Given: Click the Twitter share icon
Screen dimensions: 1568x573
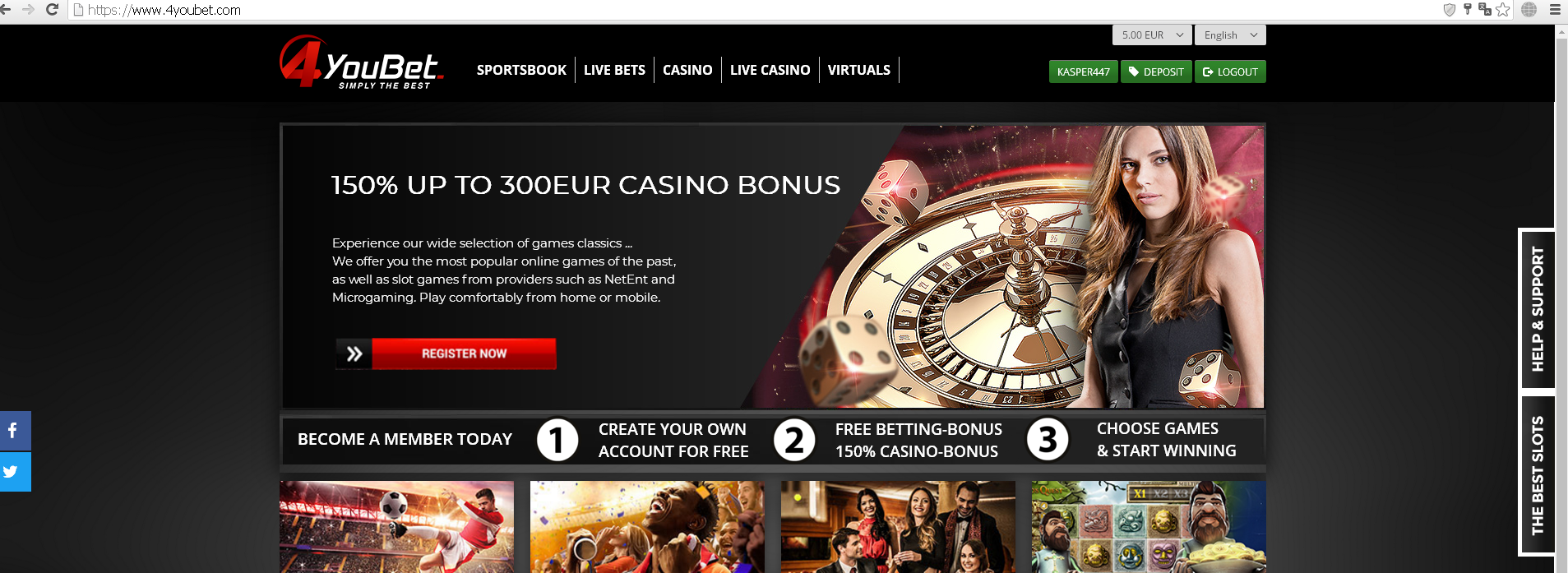Looking at the screenshot, I should point(15,472).
